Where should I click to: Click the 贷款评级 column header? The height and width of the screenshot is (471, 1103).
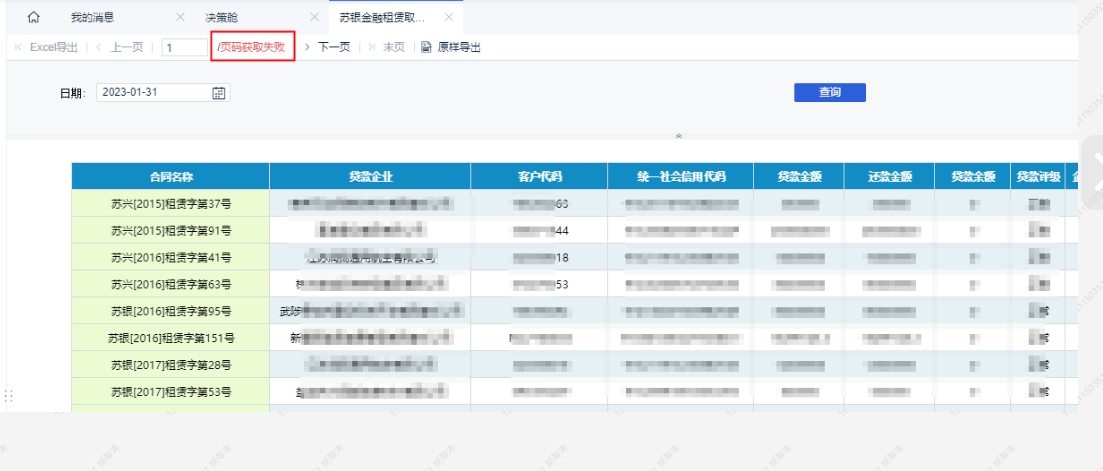1038,176
